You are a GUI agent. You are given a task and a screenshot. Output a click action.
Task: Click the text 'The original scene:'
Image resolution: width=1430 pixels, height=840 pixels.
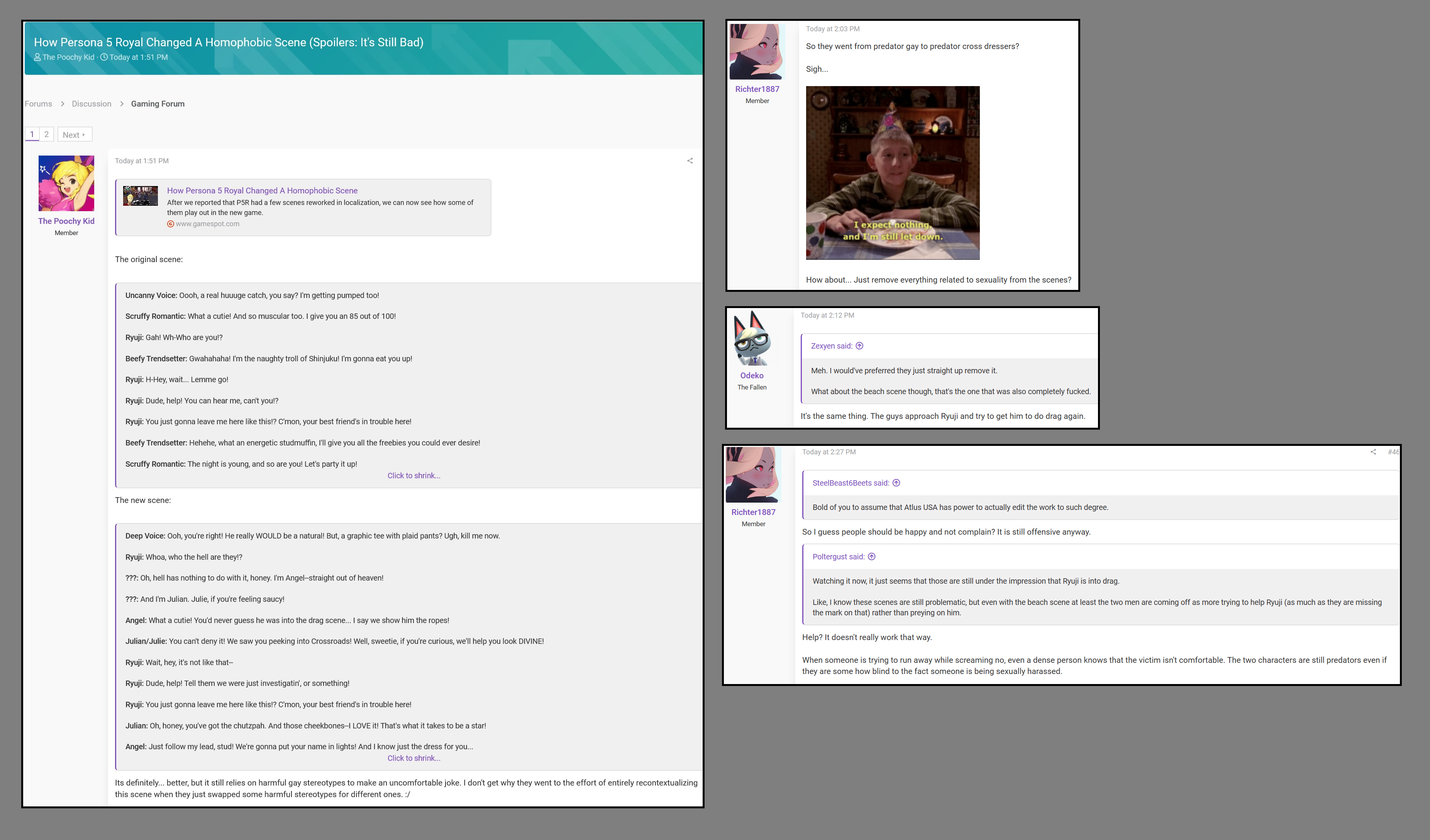point(149,259)
